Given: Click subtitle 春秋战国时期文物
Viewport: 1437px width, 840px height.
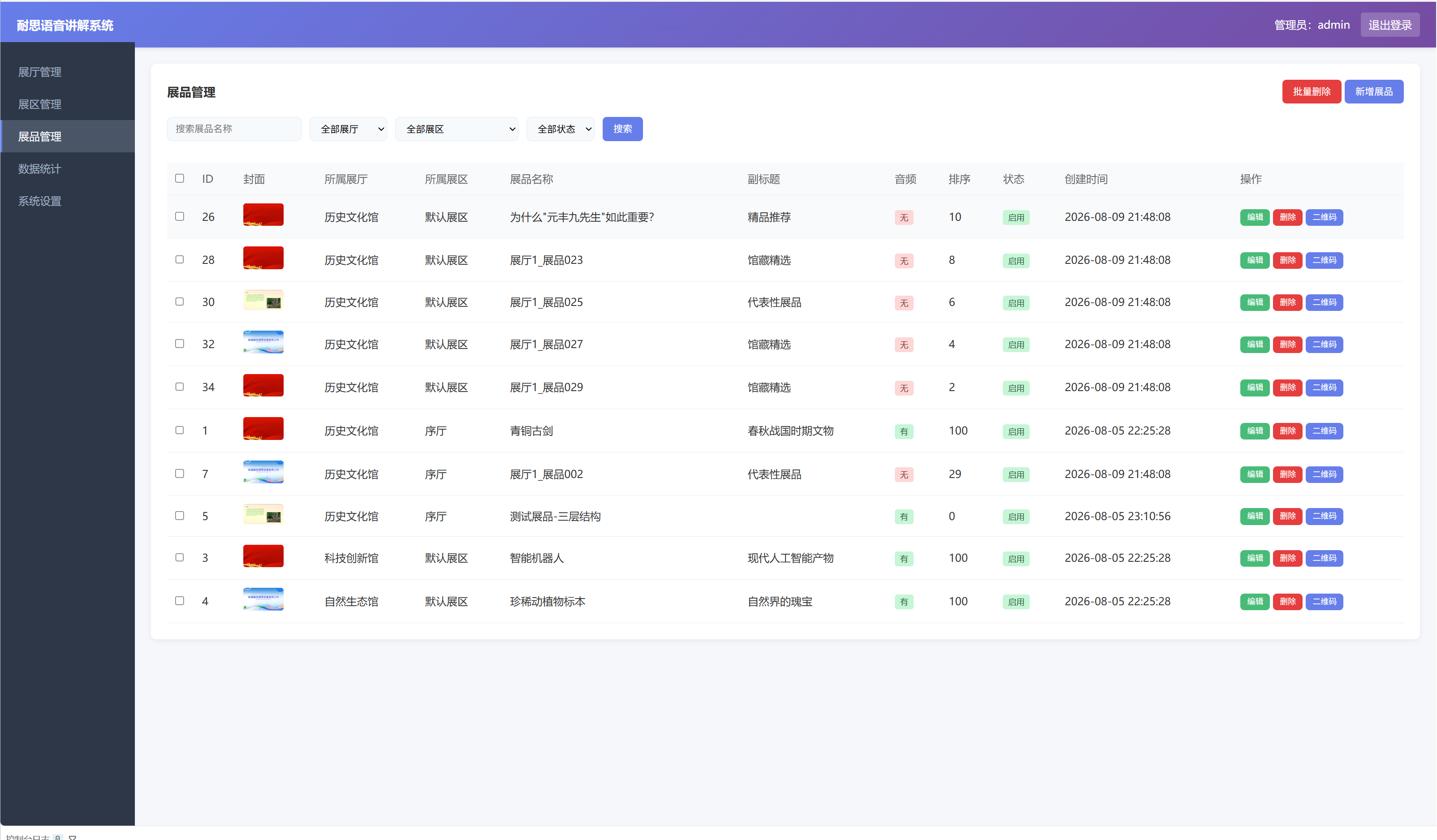Looking at the screenshot, I should (790, 431).
